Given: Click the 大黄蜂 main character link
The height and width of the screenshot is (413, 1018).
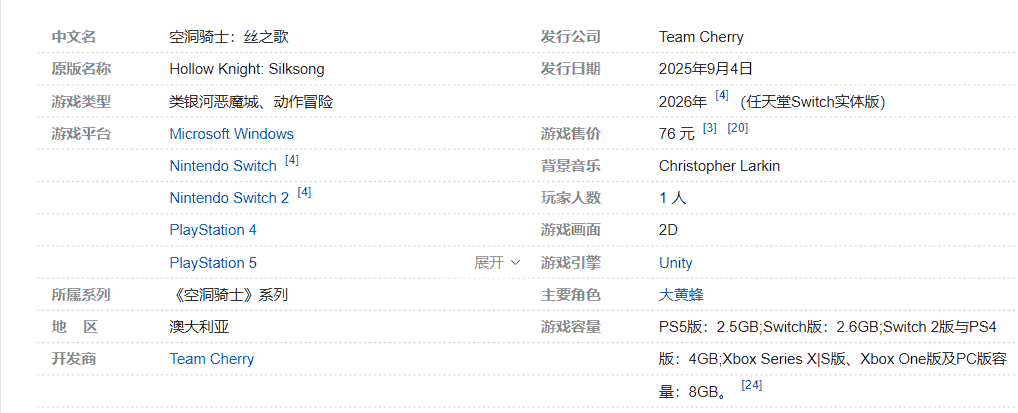Looking at the screenshot, I should coord(680,295).
